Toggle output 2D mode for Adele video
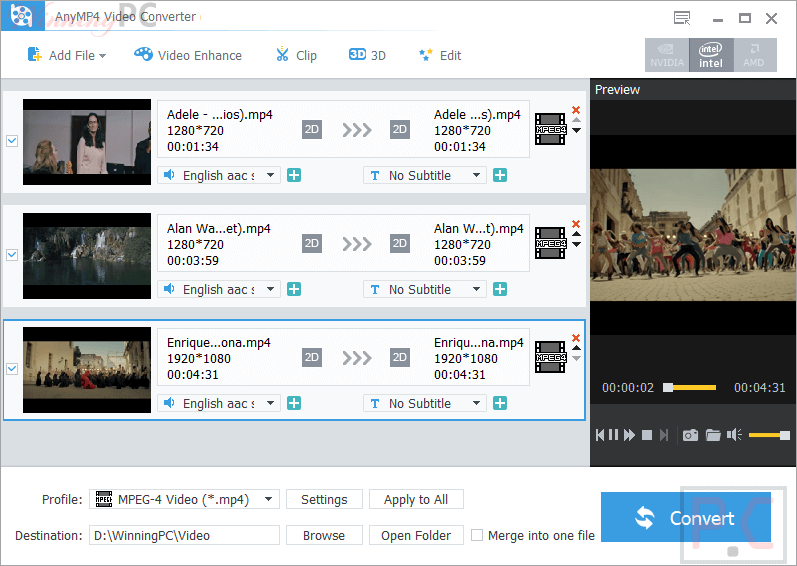The height and width of the screenshot is (566, 797). click(400, 130)
